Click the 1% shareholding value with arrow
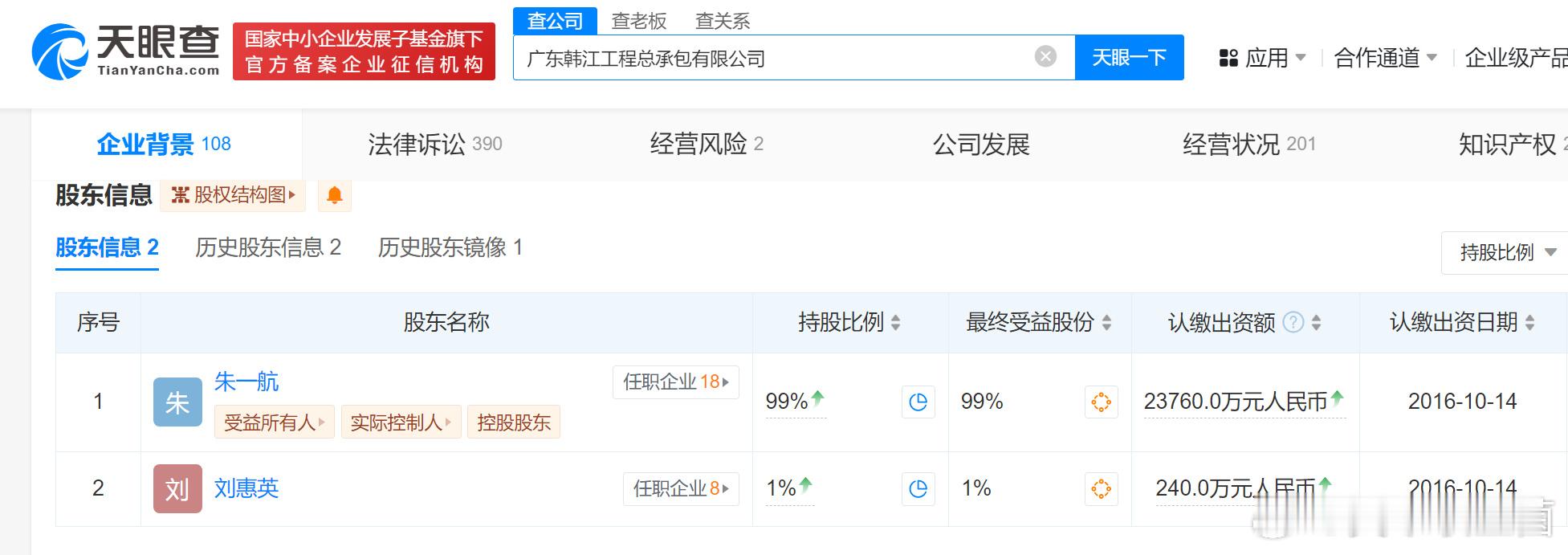1568x555 pixels. [789, 488]
